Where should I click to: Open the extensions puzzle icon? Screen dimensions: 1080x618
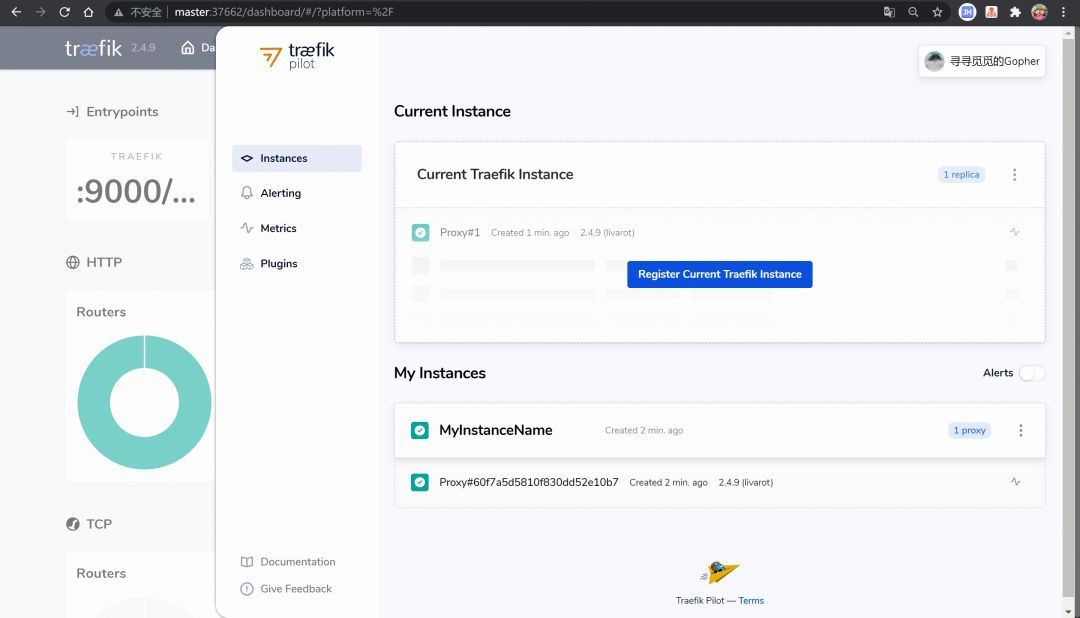1015,12
